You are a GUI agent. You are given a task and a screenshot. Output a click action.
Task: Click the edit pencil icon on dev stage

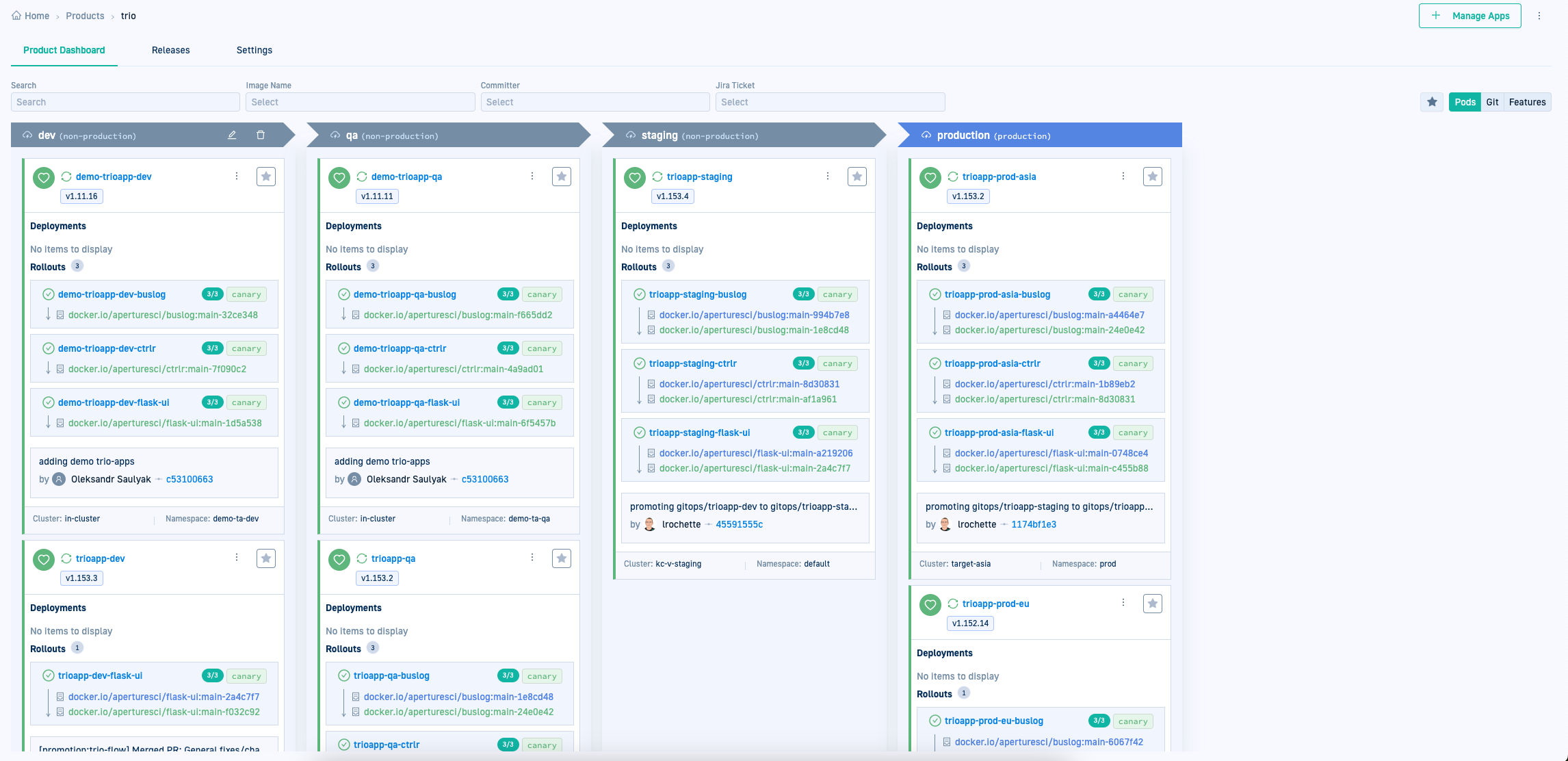coord(232,135)
